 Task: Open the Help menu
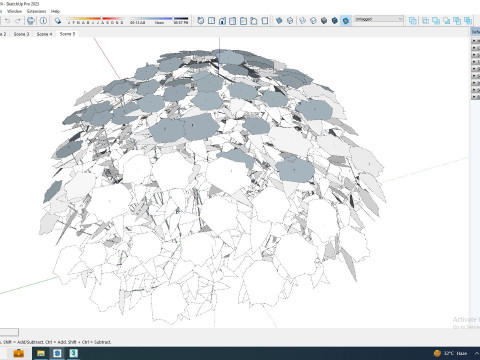click(55, 11)
